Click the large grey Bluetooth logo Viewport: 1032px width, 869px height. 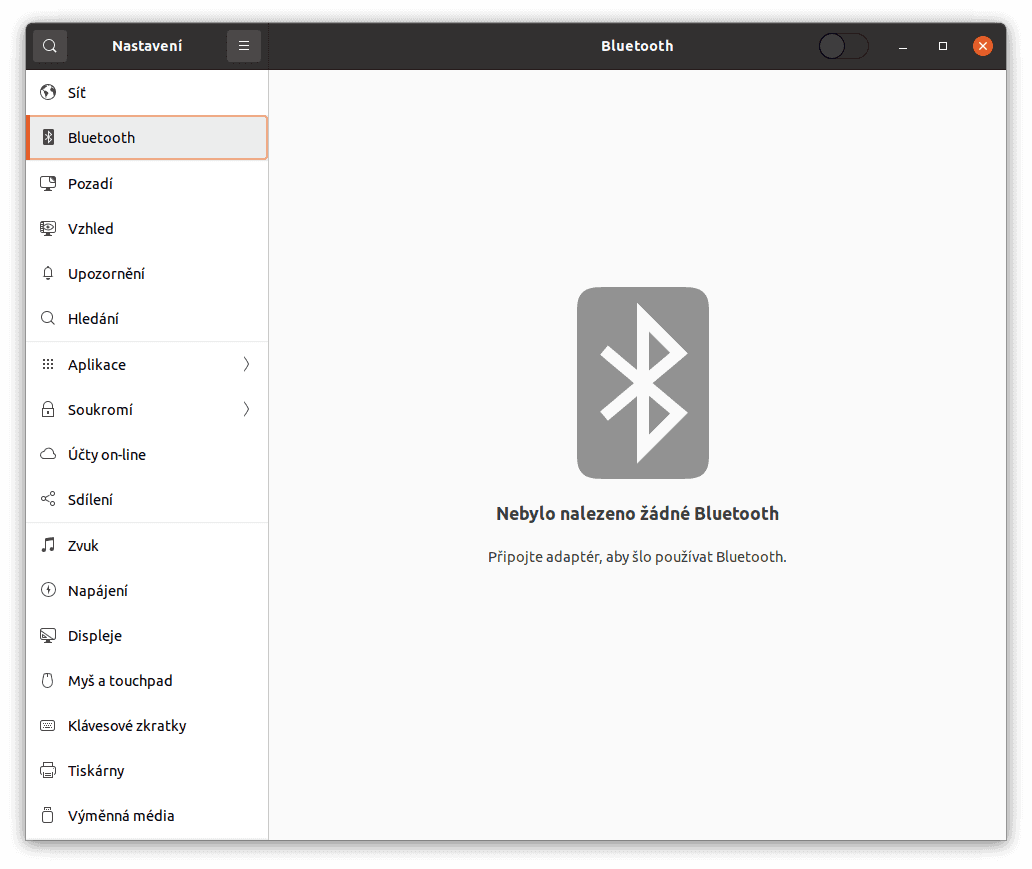click(x=643, y=382)
